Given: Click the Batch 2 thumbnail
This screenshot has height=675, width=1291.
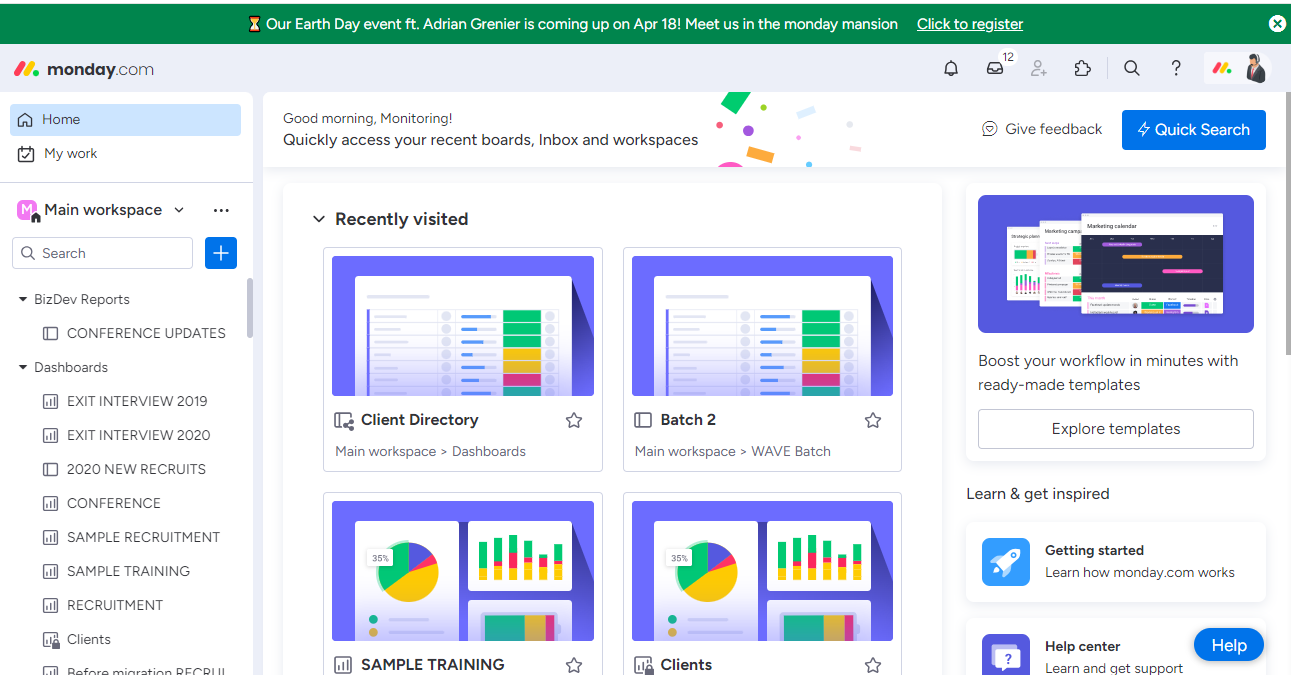Looking at the screenshot, I should pyautogui.click(x=762, y=326).
